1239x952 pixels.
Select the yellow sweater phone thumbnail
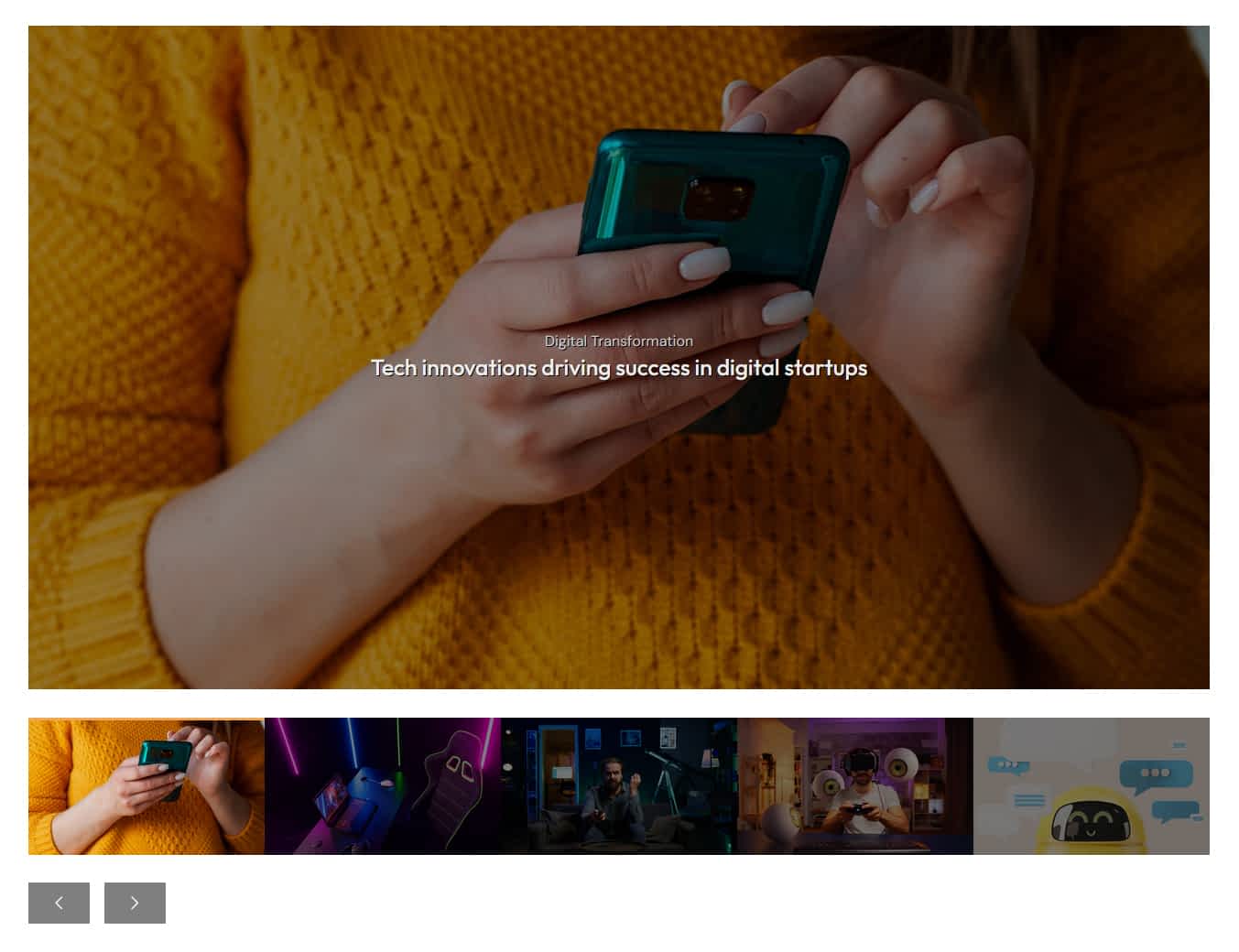147,786
